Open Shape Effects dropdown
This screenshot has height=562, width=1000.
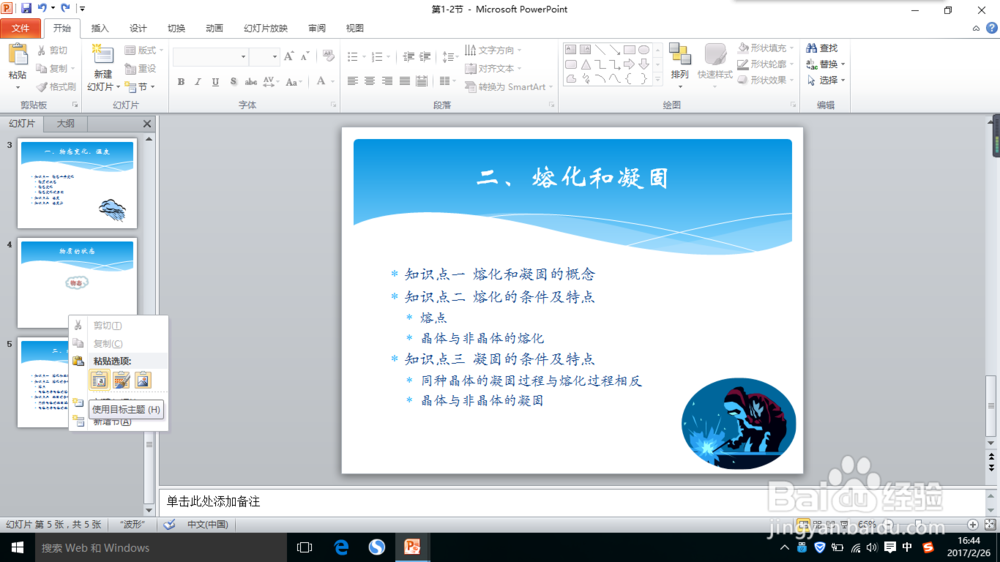coord(765,80)
